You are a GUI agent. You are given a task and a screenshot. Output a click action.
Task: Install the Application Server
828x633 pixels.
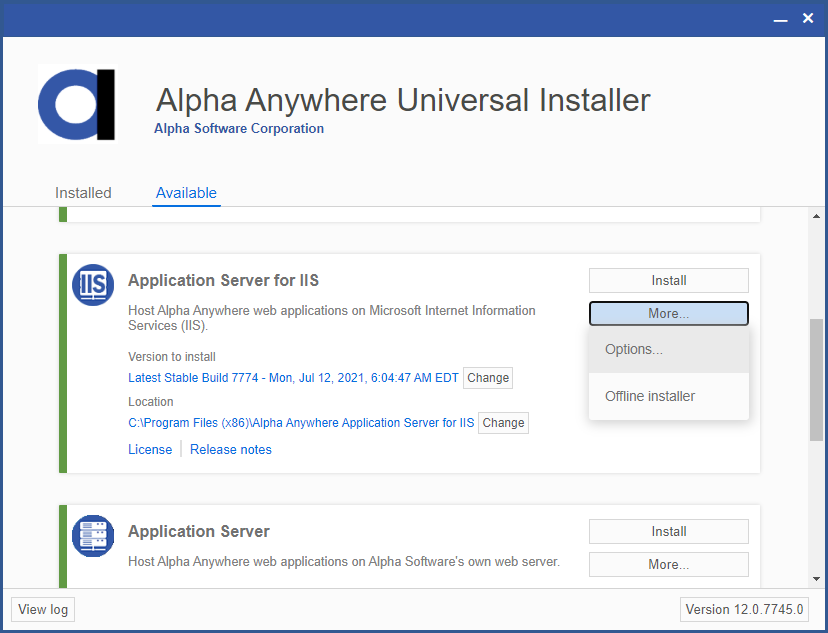669,531
